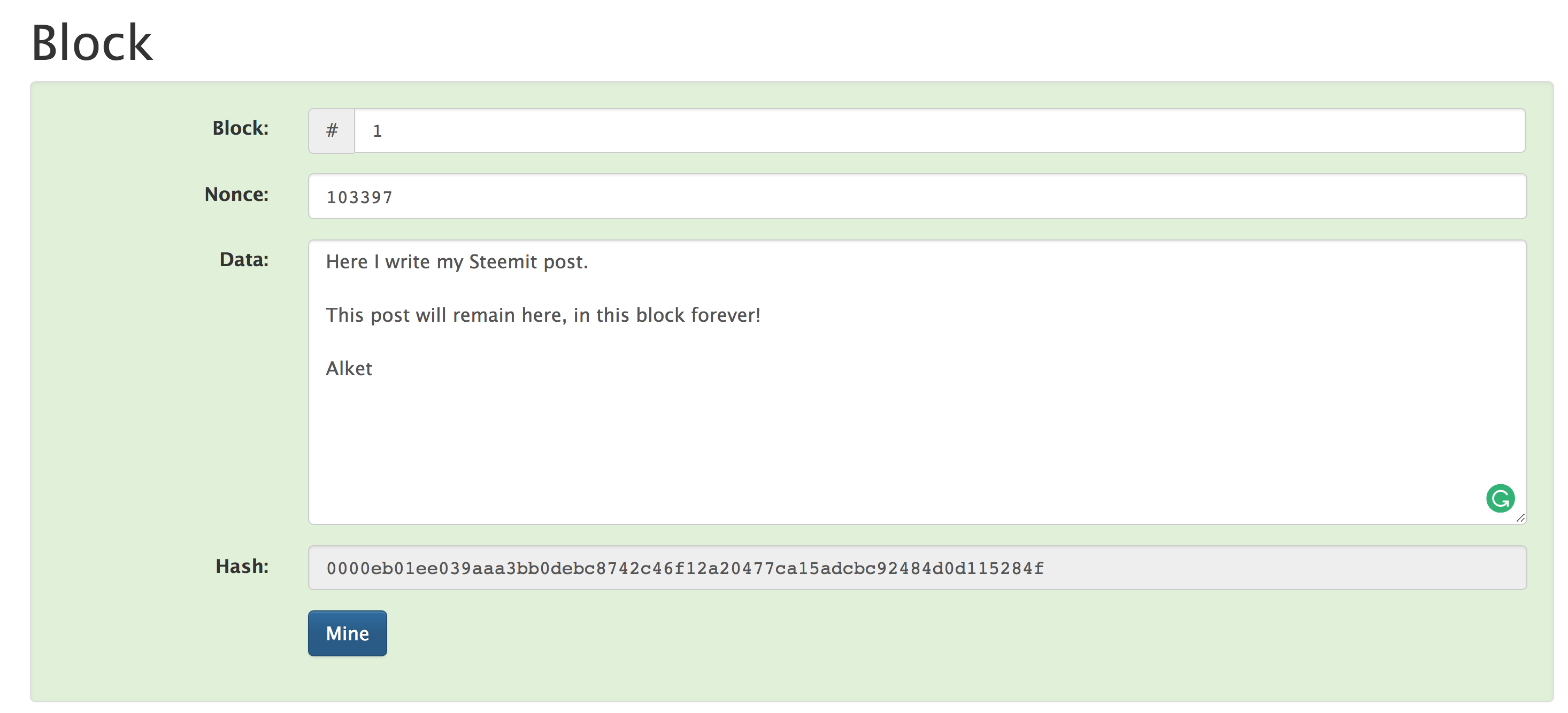Click the word "Here" starting the data
Screen dimensions: 1568x713
click(347, 262)
